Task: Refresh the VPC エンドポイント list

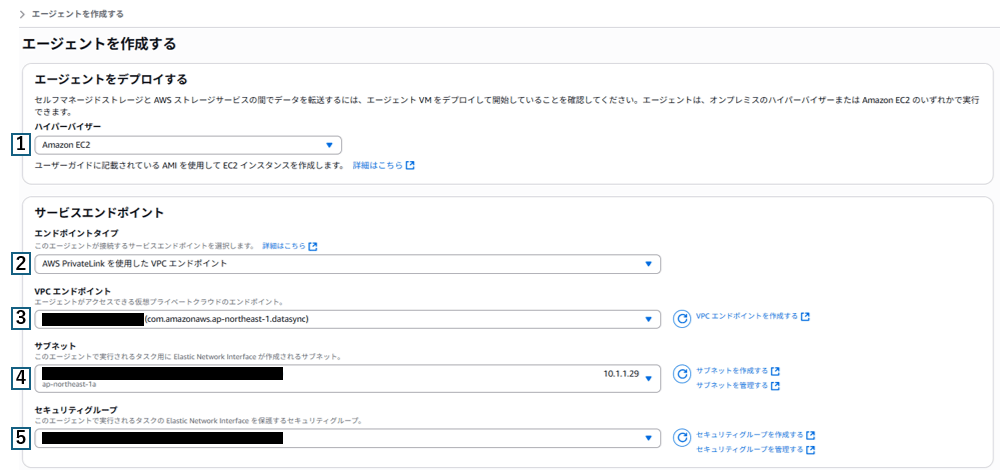Action: coord(682,319)
